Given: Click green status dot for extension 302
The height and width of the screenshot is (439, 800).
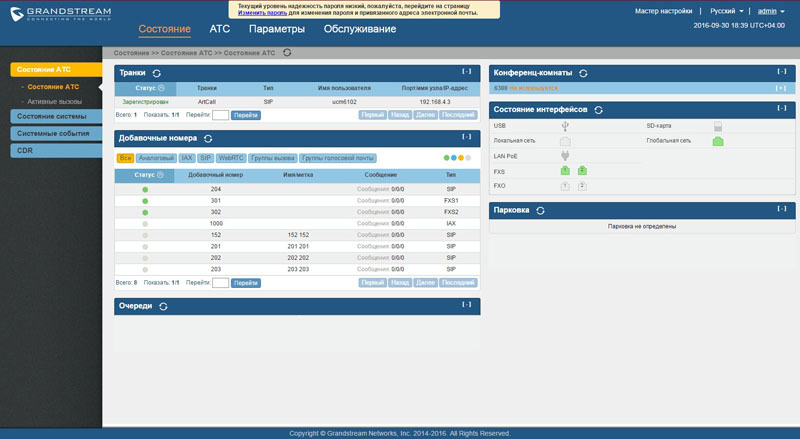Looking at the screenshot, I should point(145,212).
